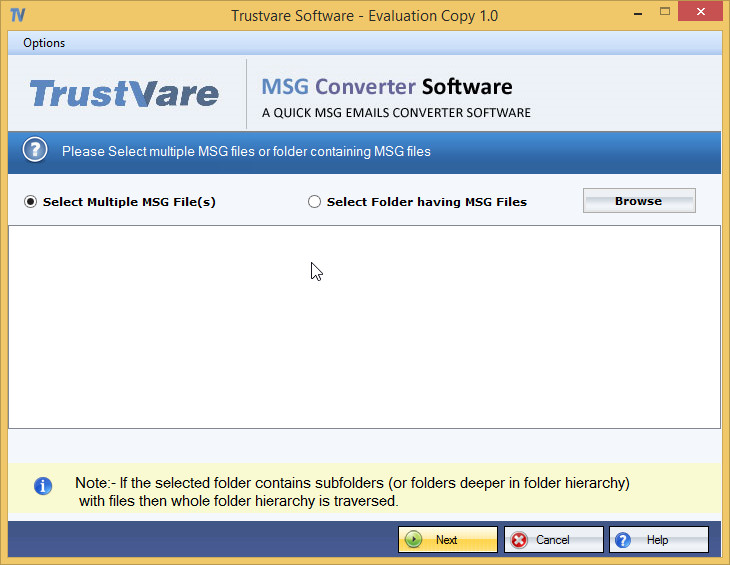Click the question mark icon in blue banner

coord(35,151)
